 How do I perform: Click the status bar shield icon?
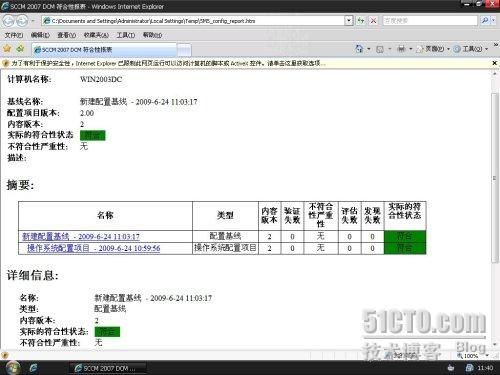4,355
